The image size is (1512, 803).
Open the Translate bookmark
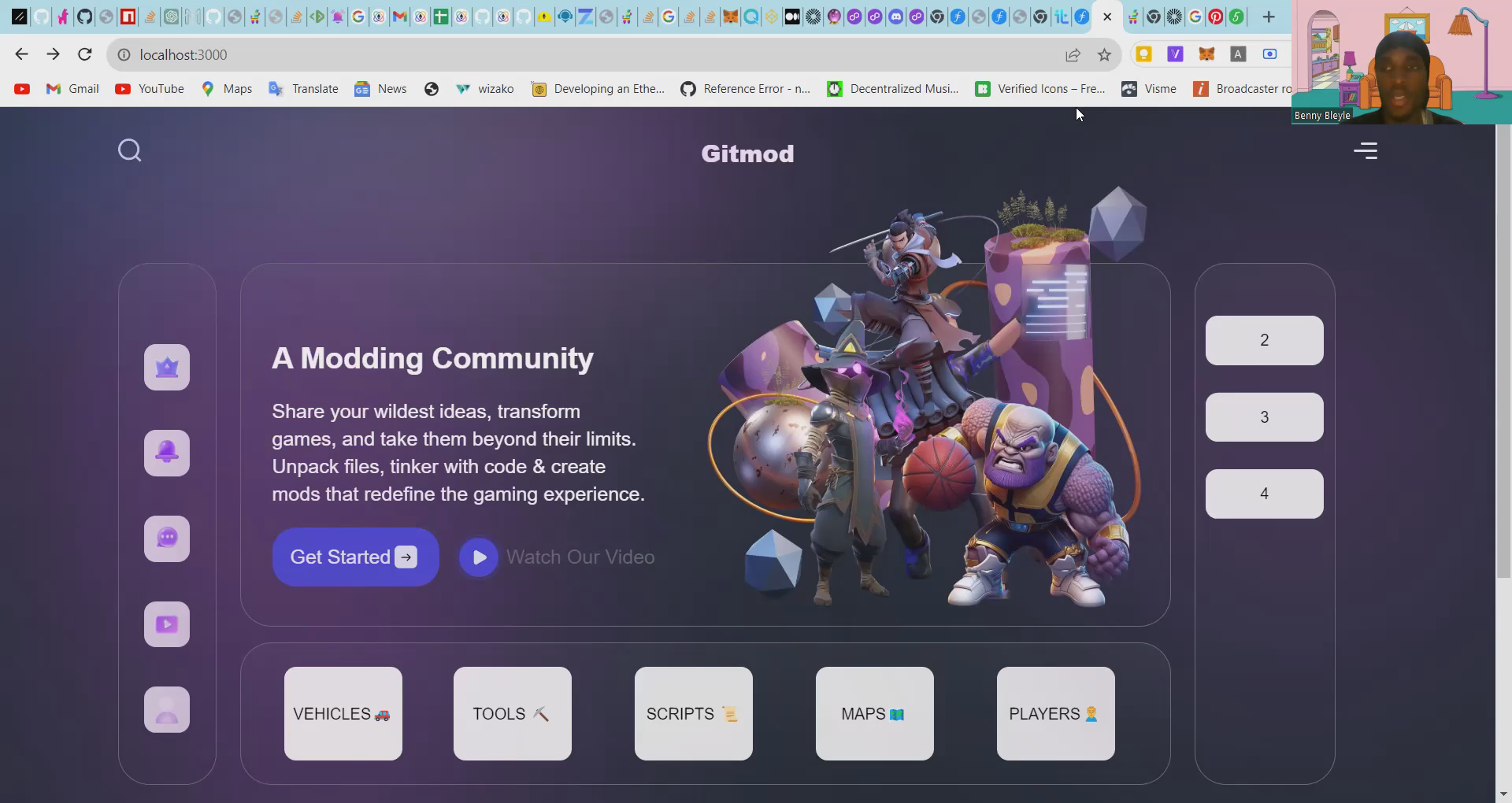tap(303, 89)
